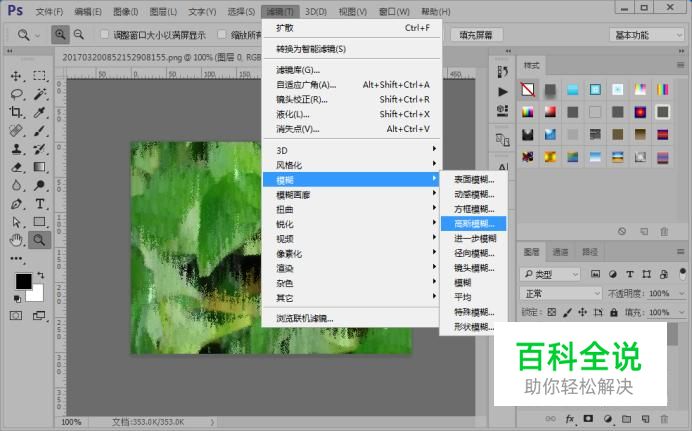Choose 高斯模糊 from the blur submenu
The width and height of the screenshot is (692, 431).
coord(474,224)
